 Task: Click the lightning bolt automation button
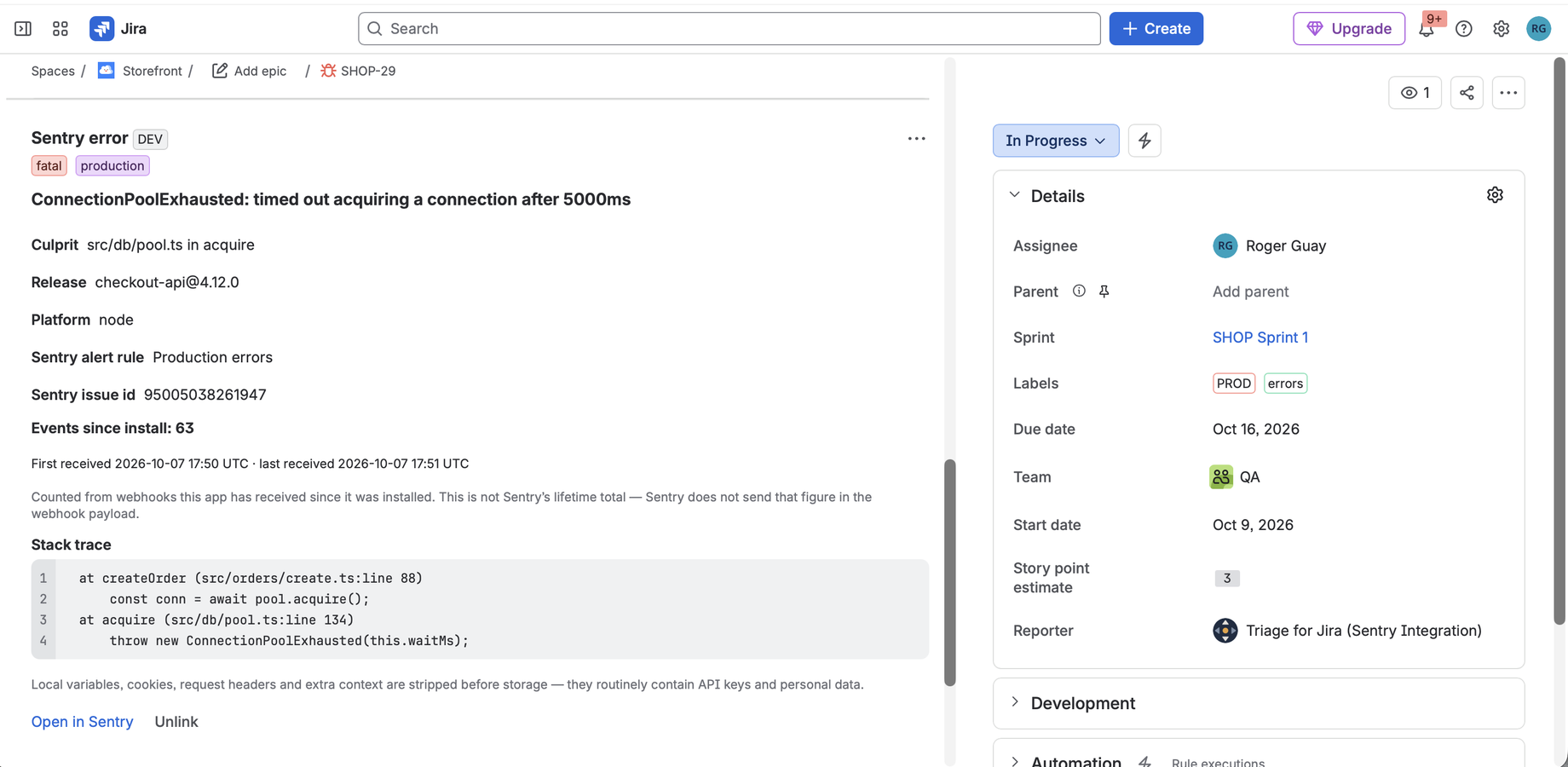1144,141
